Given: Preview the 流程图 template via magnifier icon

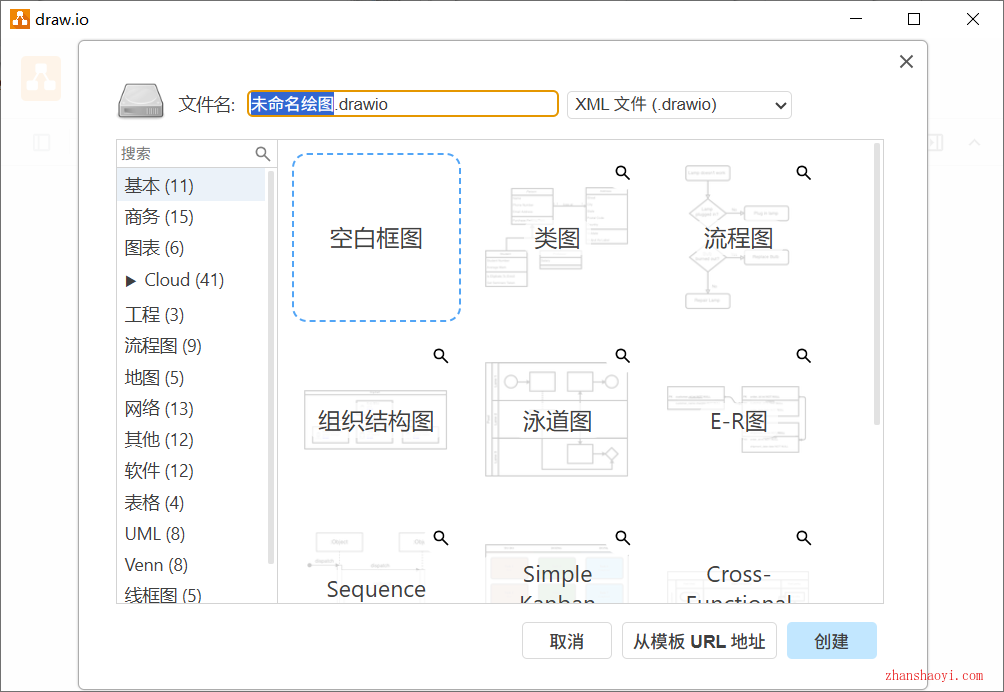Looking at the screenshot, I should point(803,173).
